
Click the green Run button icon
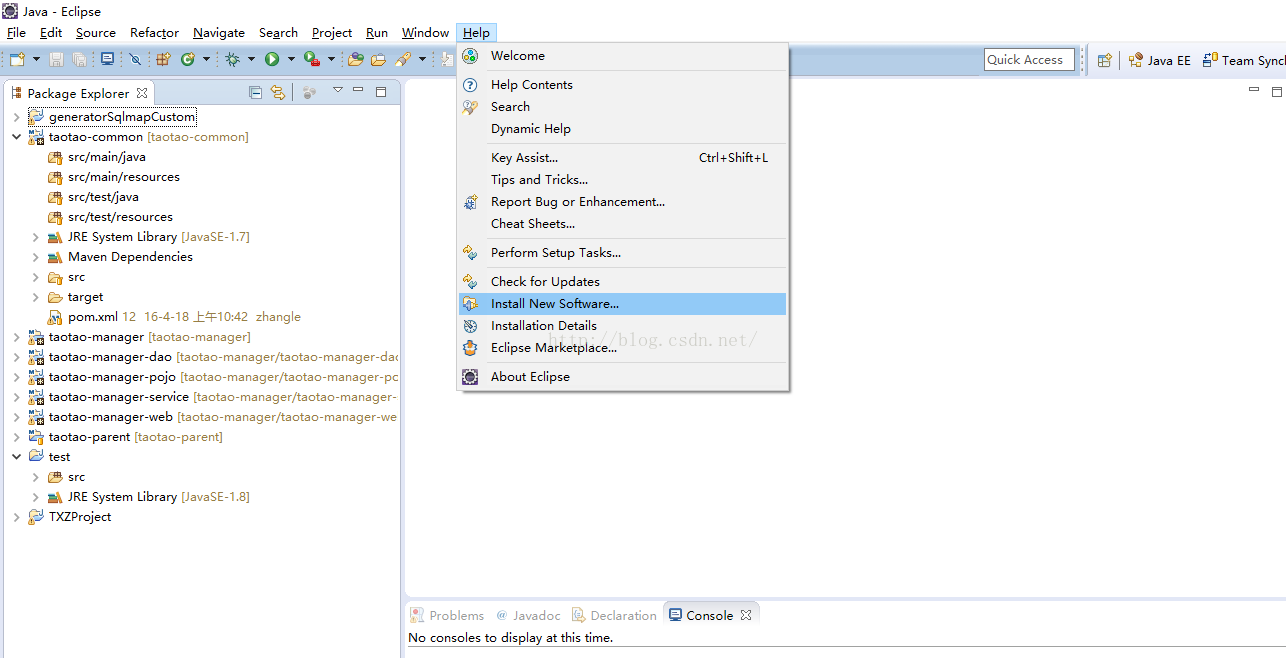272,60
